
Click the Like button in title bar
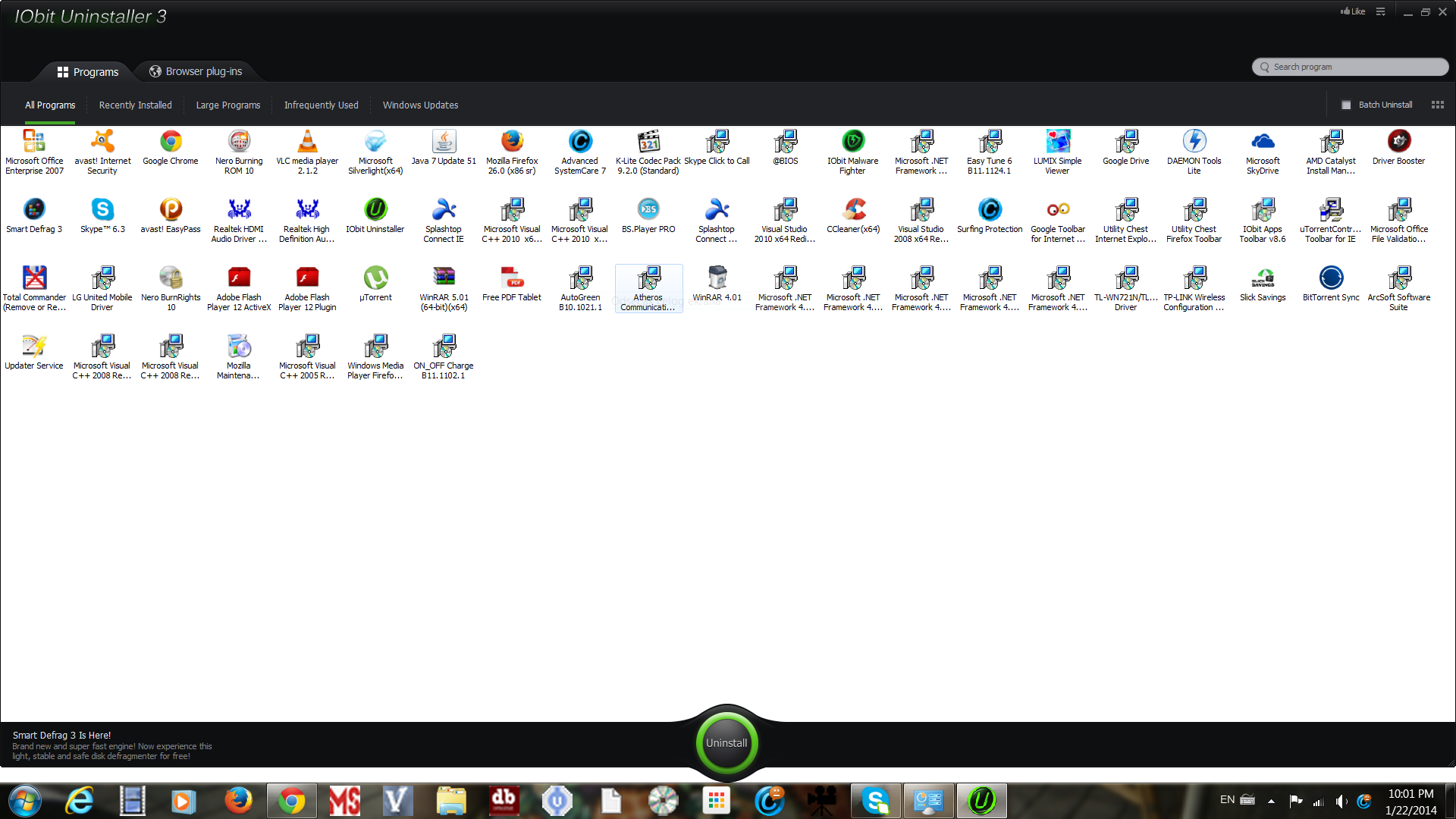click(1353, 11)
